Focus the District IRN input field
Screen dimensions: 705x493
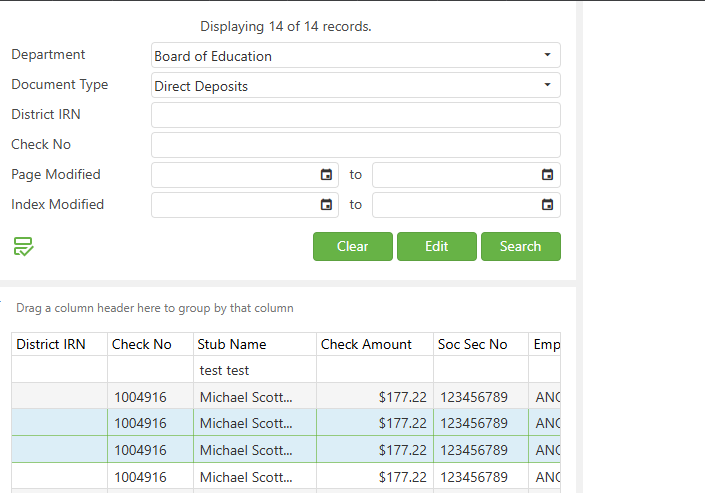(x=356, y=115)
